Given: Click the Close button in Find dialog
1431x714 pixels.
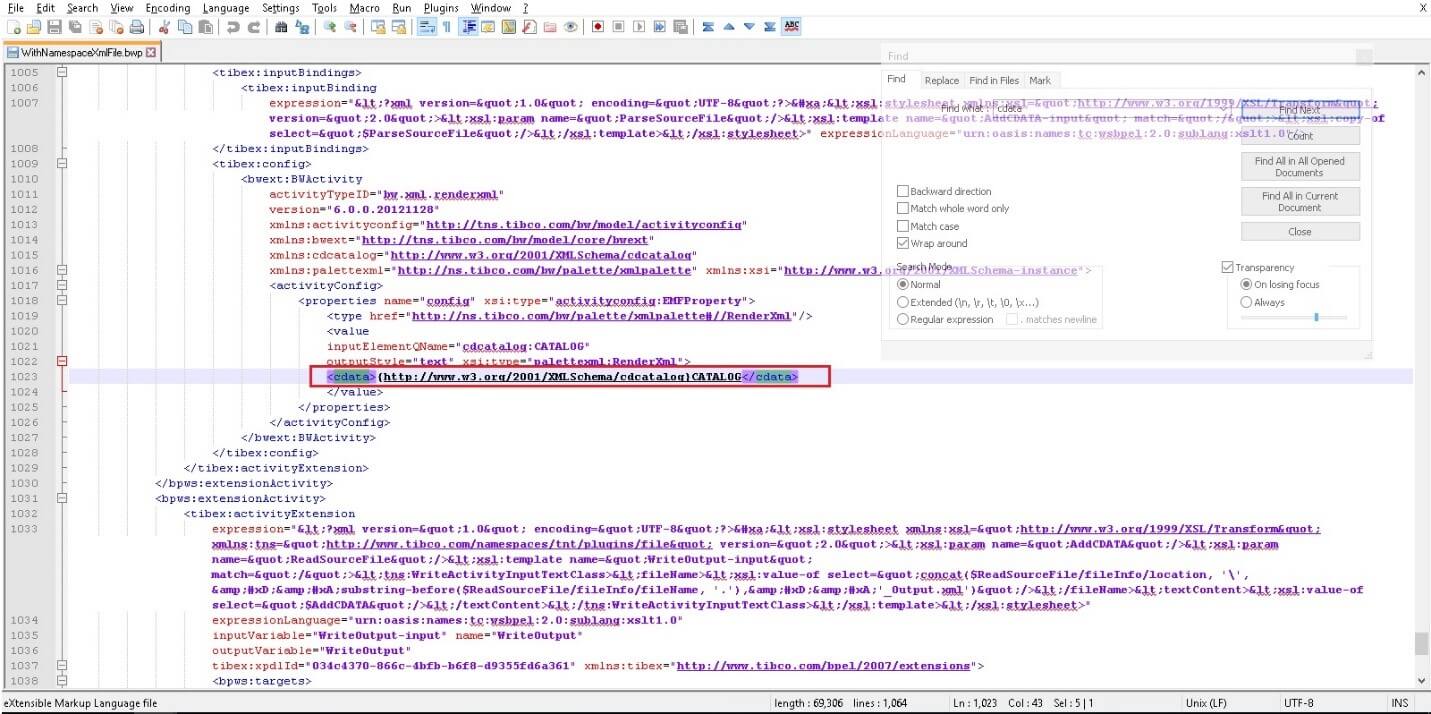Looking at the screenshot, I should pyautogui.click(x=1300, y=231).
